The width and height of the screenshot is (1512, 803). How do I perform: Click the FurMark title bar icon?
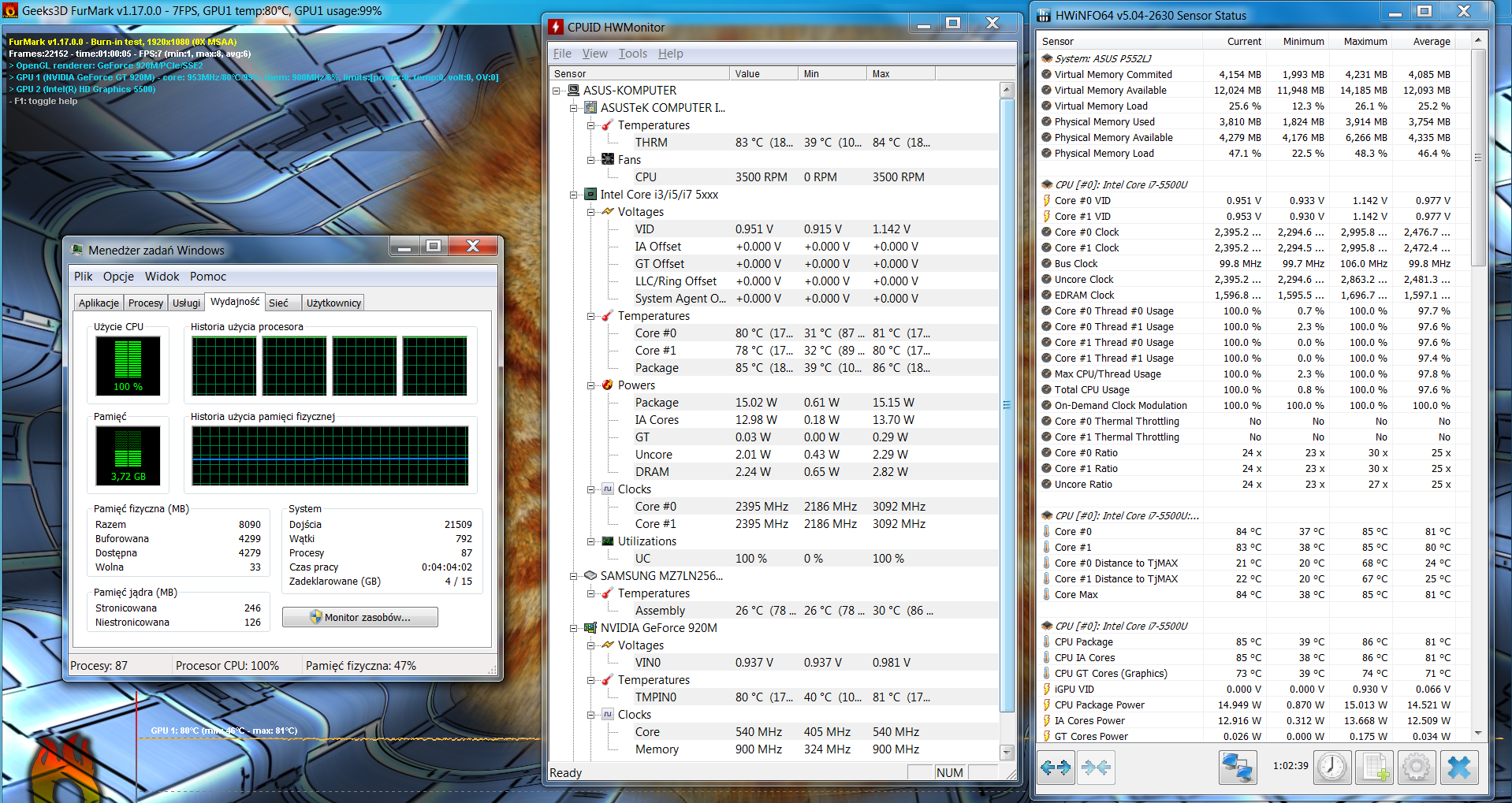tap(10, 10)
